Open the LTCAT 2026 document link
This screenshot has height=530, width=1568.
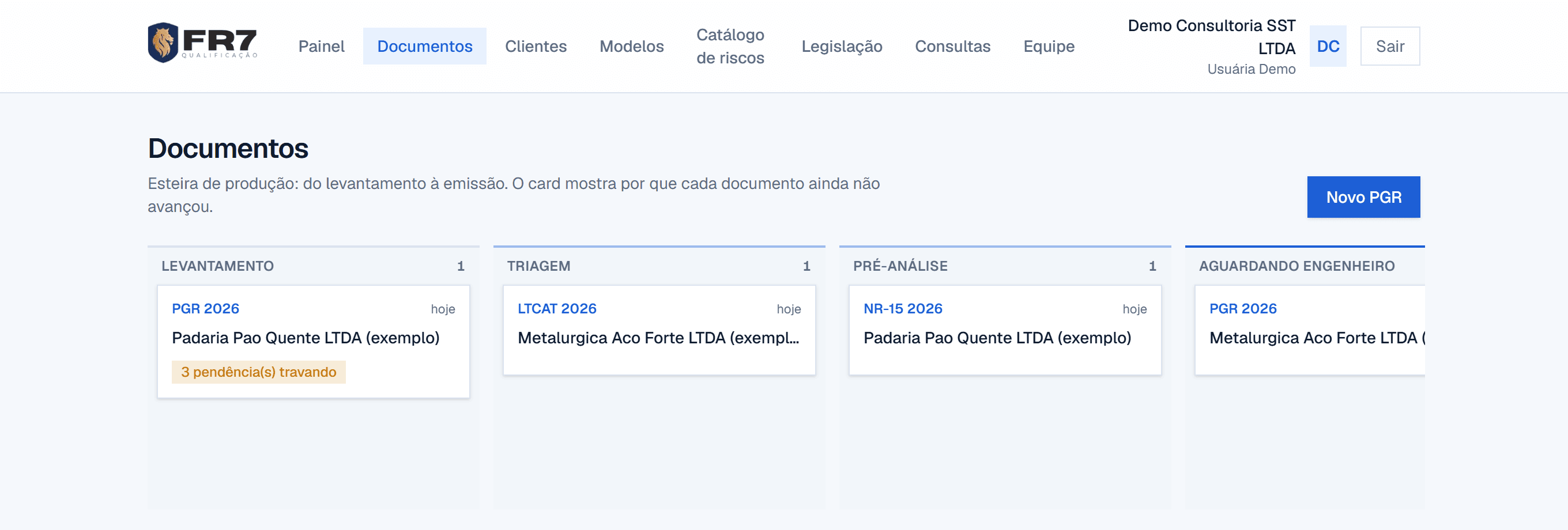556,309
